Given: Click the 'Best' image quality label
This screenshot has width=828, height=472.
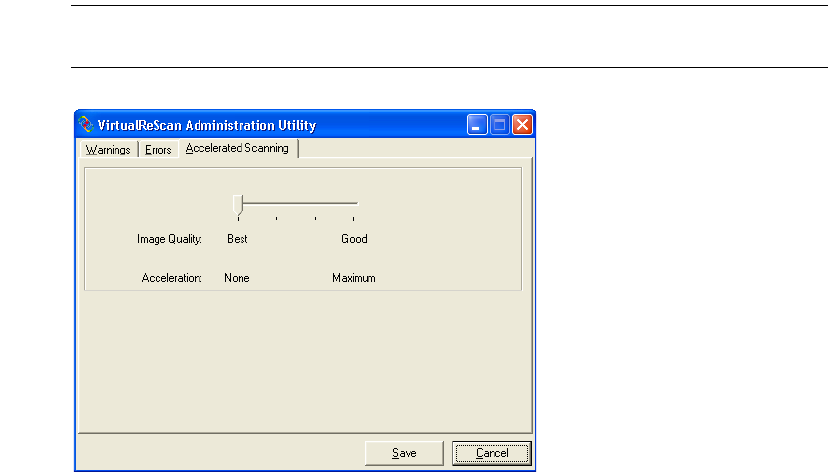Looking at the screenshot, I should click(x=237, y=239).
